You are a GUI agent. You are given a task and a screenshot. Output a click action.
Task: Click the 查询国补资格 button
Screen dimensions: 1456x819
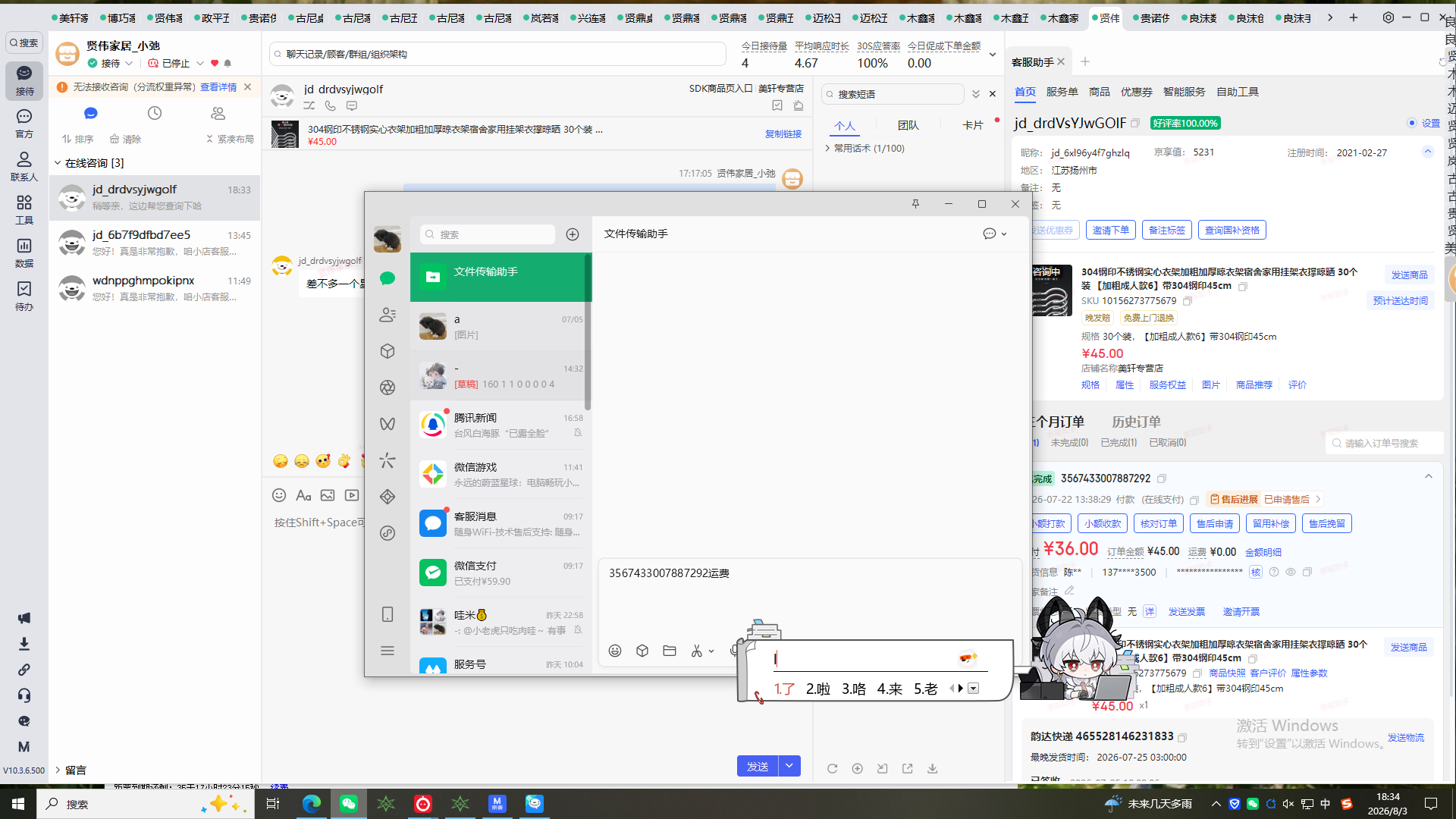coord(1232,231)
